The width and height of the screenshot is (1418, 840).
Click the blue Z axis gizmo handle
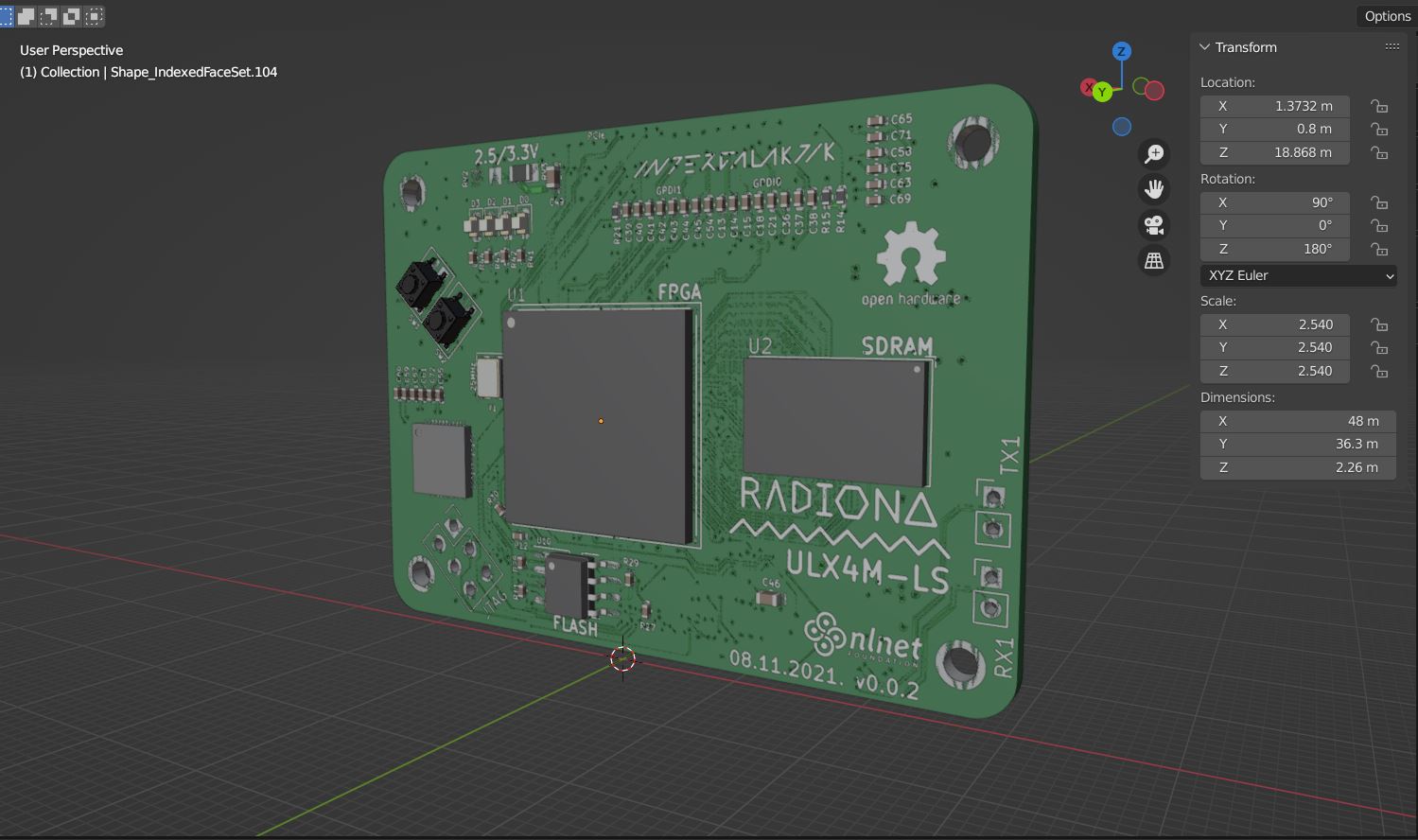1122,51
